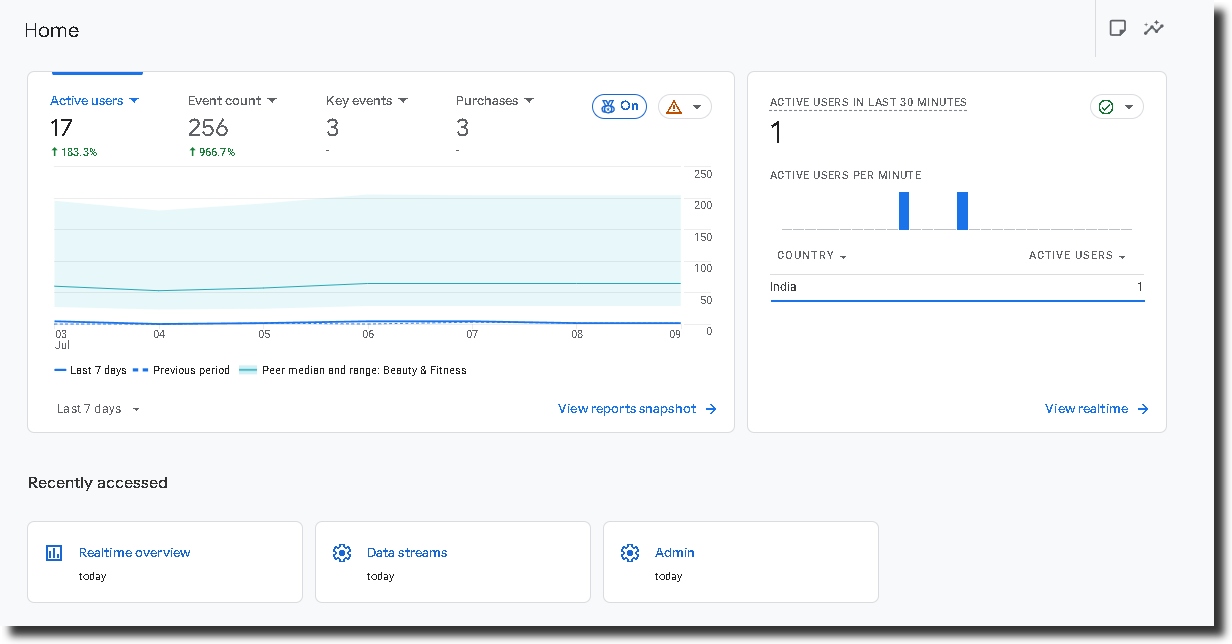Image resolution: width=1232 pixels, height=644 pixels.
Task: Click the Realtime overview bar chart icon
Action: coord(54,553)
